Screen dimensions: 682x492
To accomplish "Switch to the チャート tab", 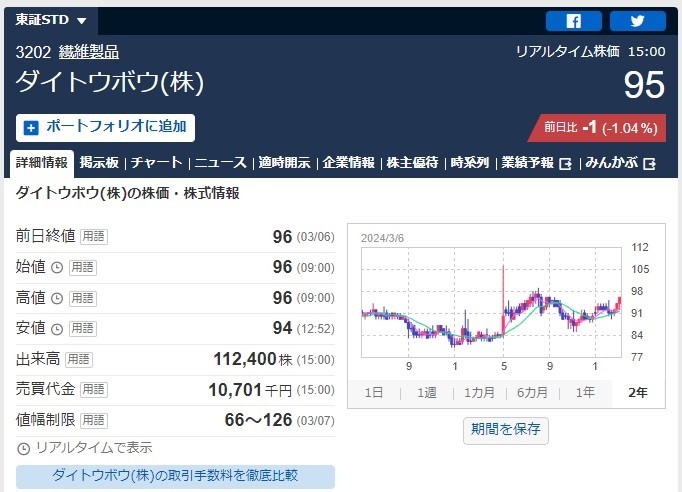I will pyautogui.click(x=157, y=163).
